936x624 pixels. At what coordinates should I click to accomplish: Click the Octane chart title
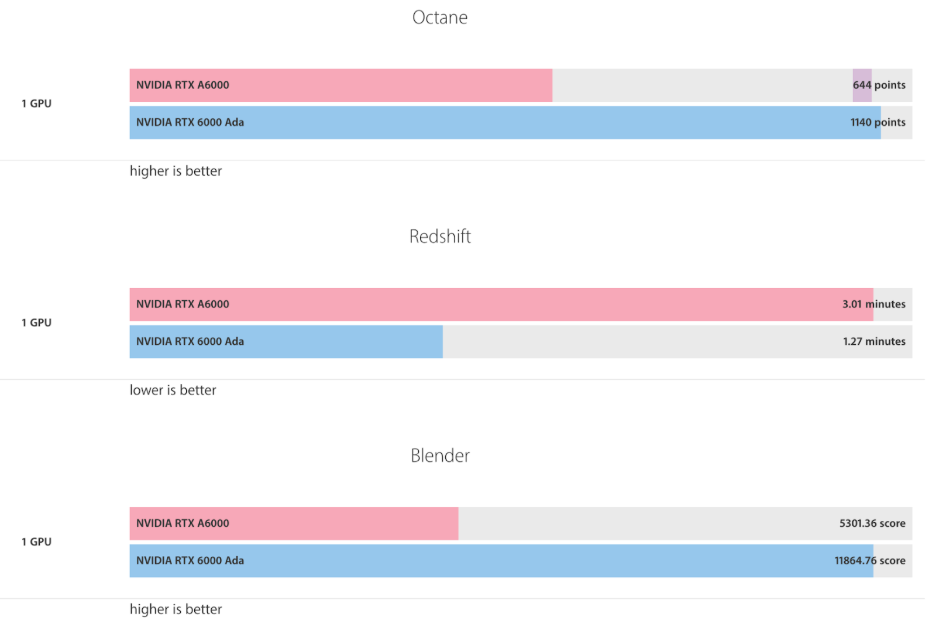click(x=440, y=18)
